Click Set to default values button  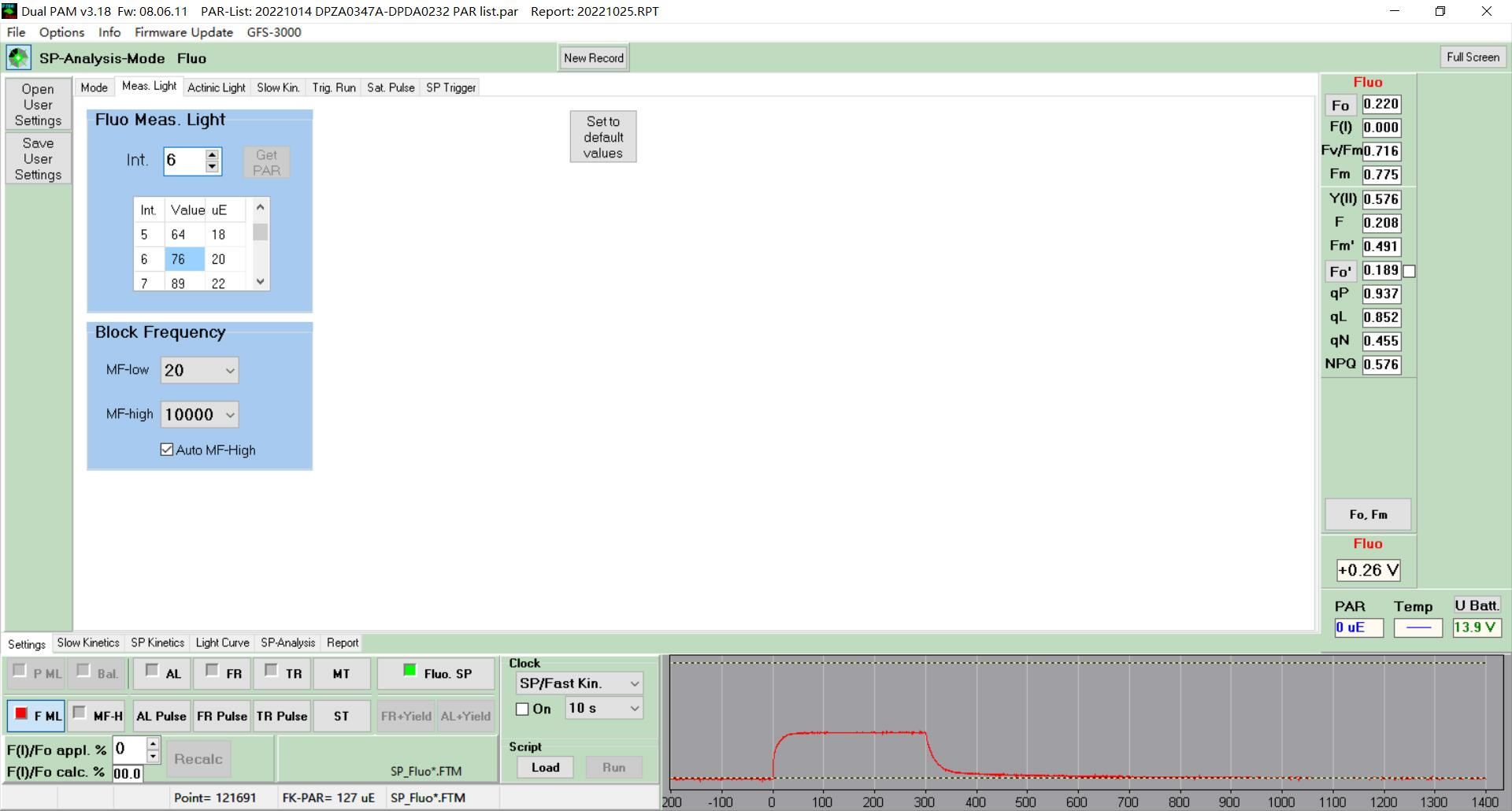tap(602, 137)
